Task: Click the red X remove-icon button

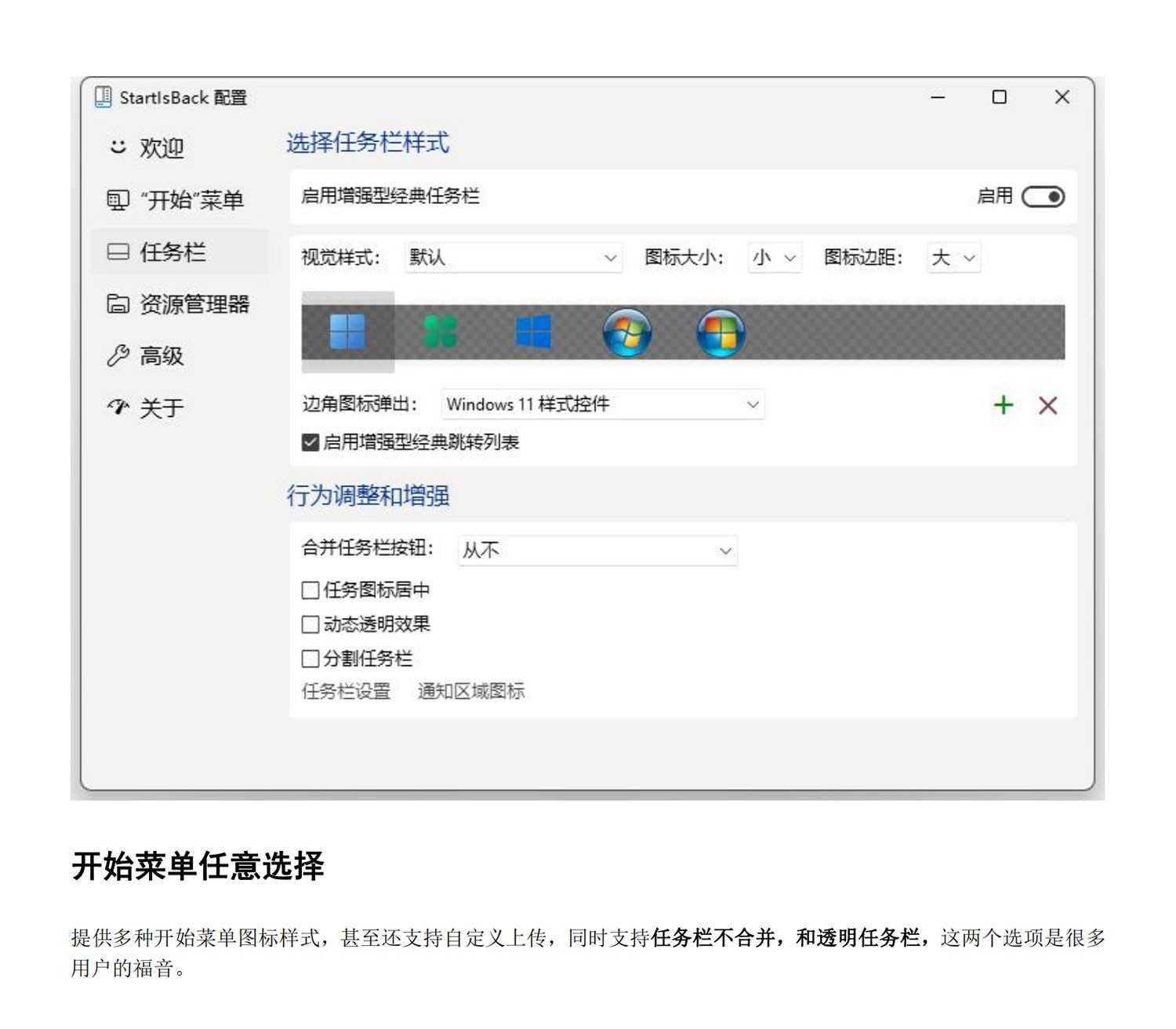Action: (x=1047, y=405)
